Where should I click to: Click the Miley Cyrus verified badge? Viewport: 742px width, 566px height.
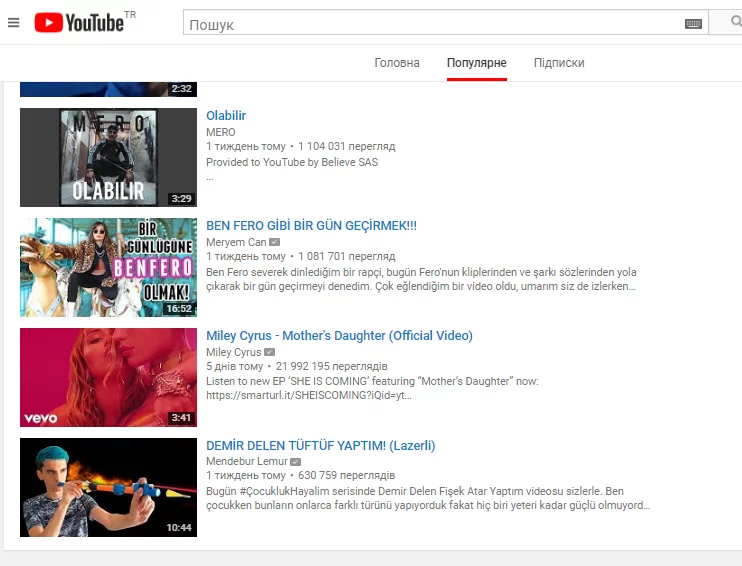(x=269, y=352)
